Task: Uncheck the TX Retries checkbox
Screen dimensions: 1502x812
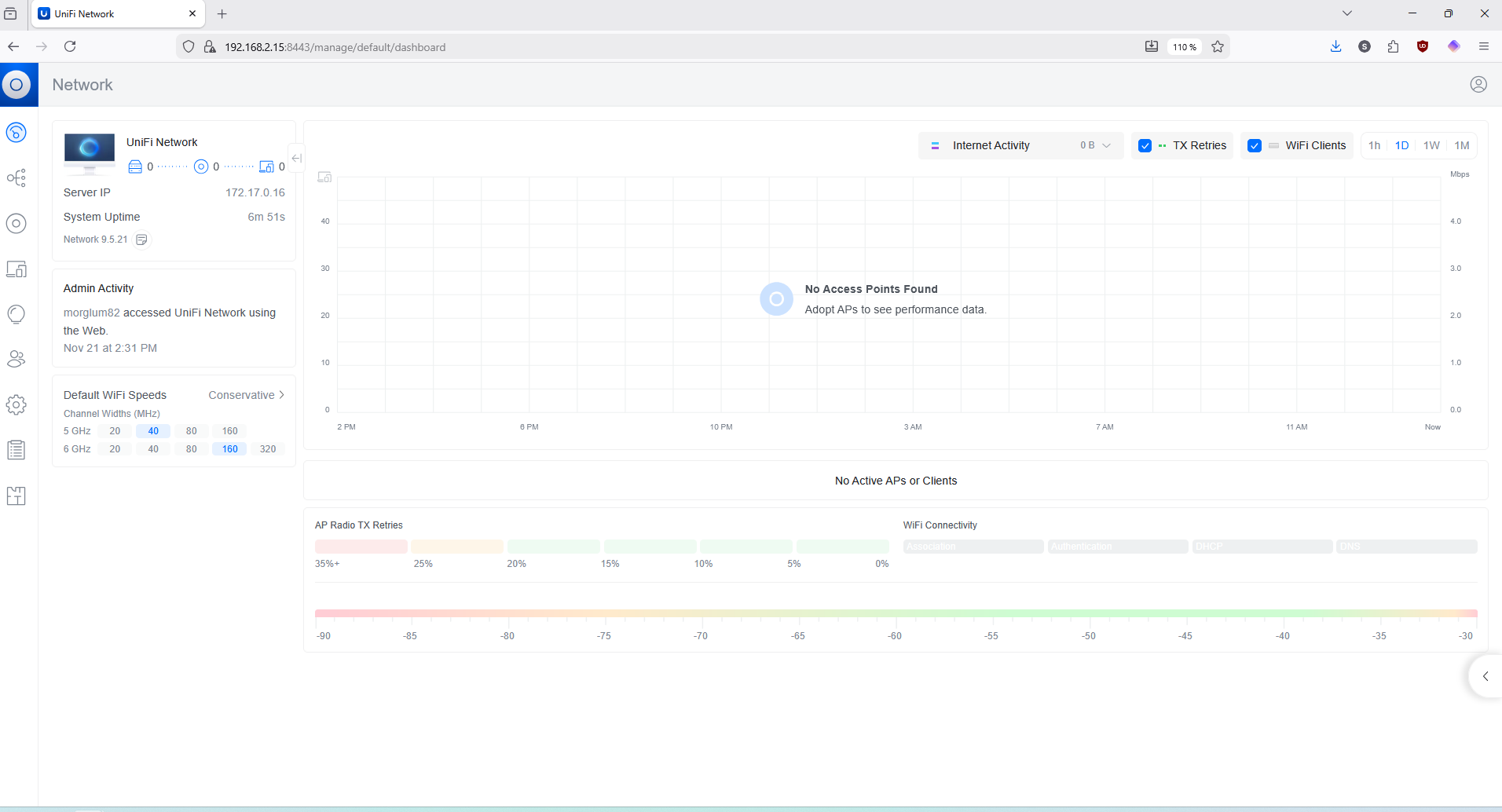Action: [1145, 146]
